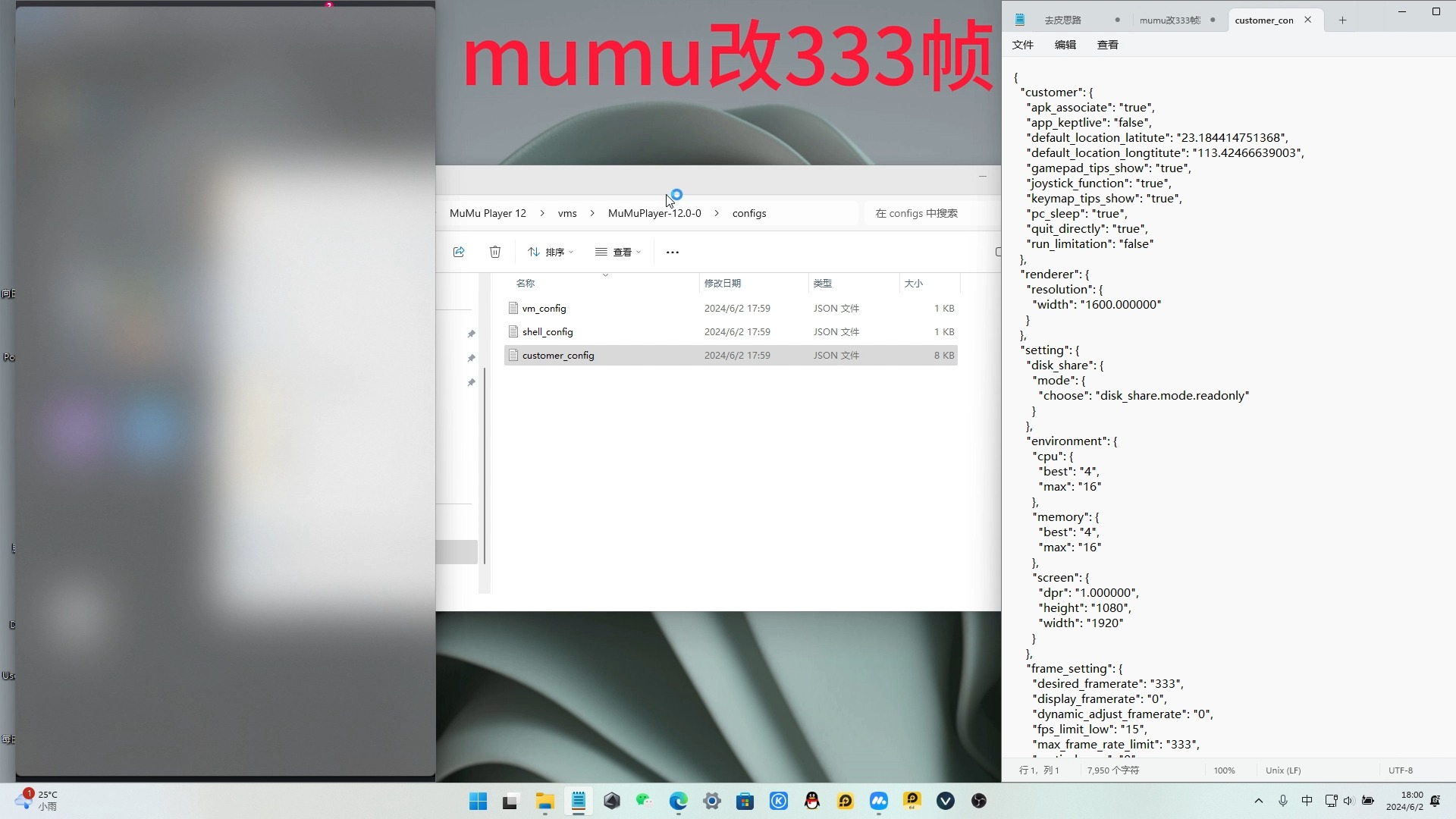Open MuMu Player from taskbar

pos(879,802)
